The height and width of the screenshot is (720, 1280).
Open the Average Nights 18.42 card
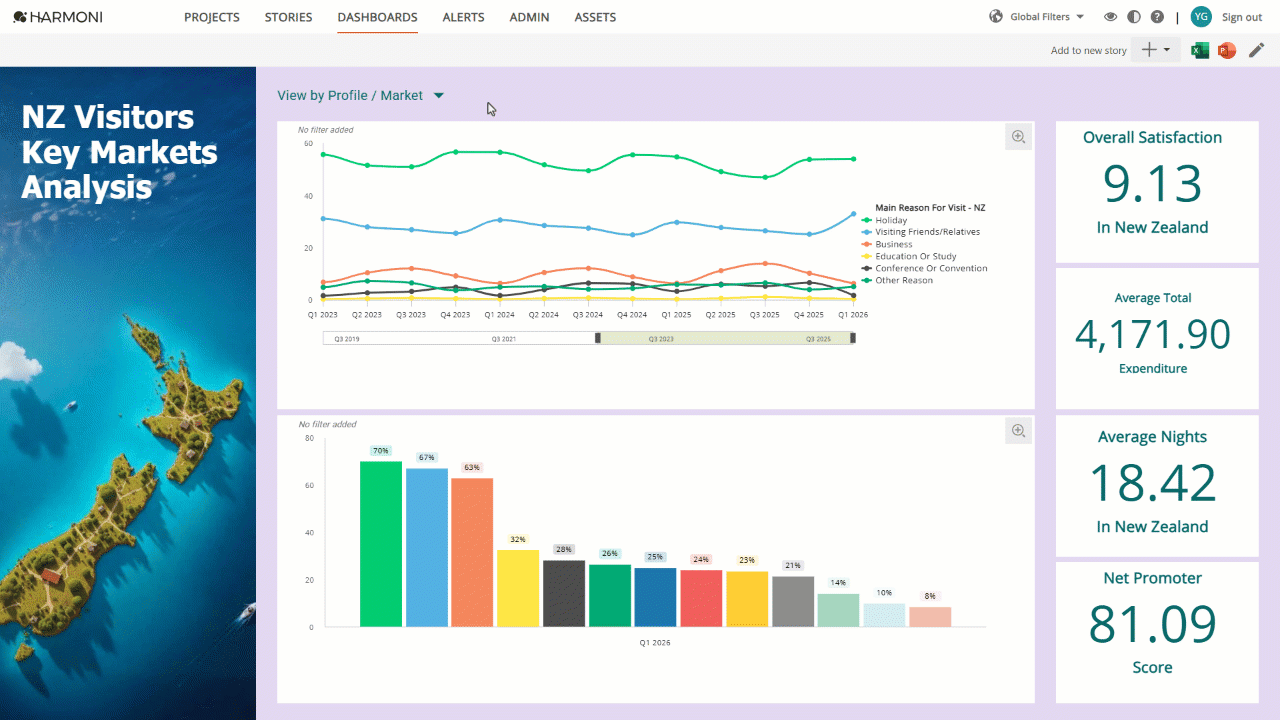[x=1157, y=486]
